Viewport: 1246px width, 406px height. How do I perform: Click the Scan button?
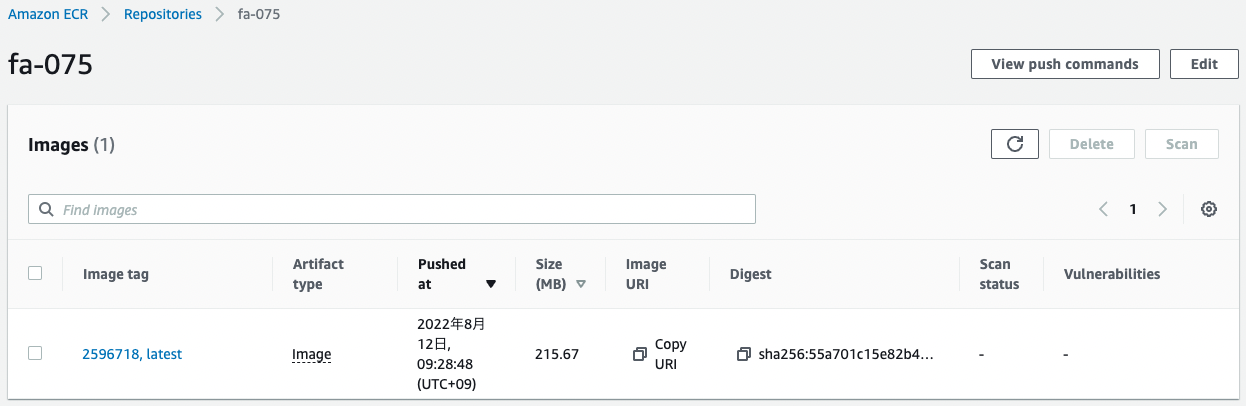1181,144
